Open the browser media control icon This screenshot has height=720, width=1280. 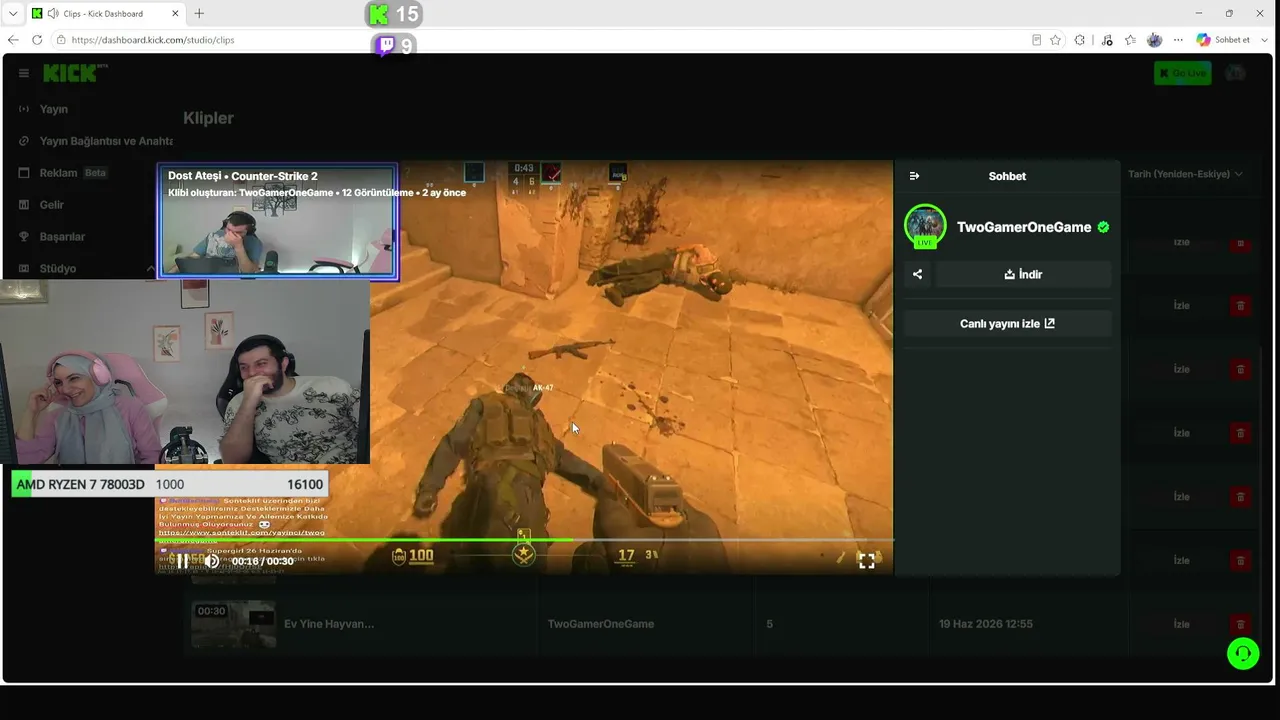coord(1106,40)
